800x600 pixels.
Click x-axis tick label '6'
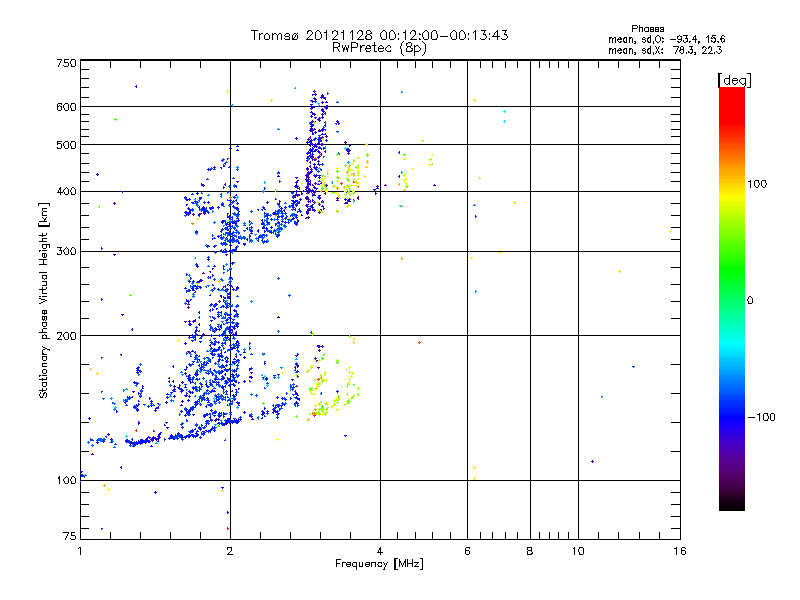468,551
